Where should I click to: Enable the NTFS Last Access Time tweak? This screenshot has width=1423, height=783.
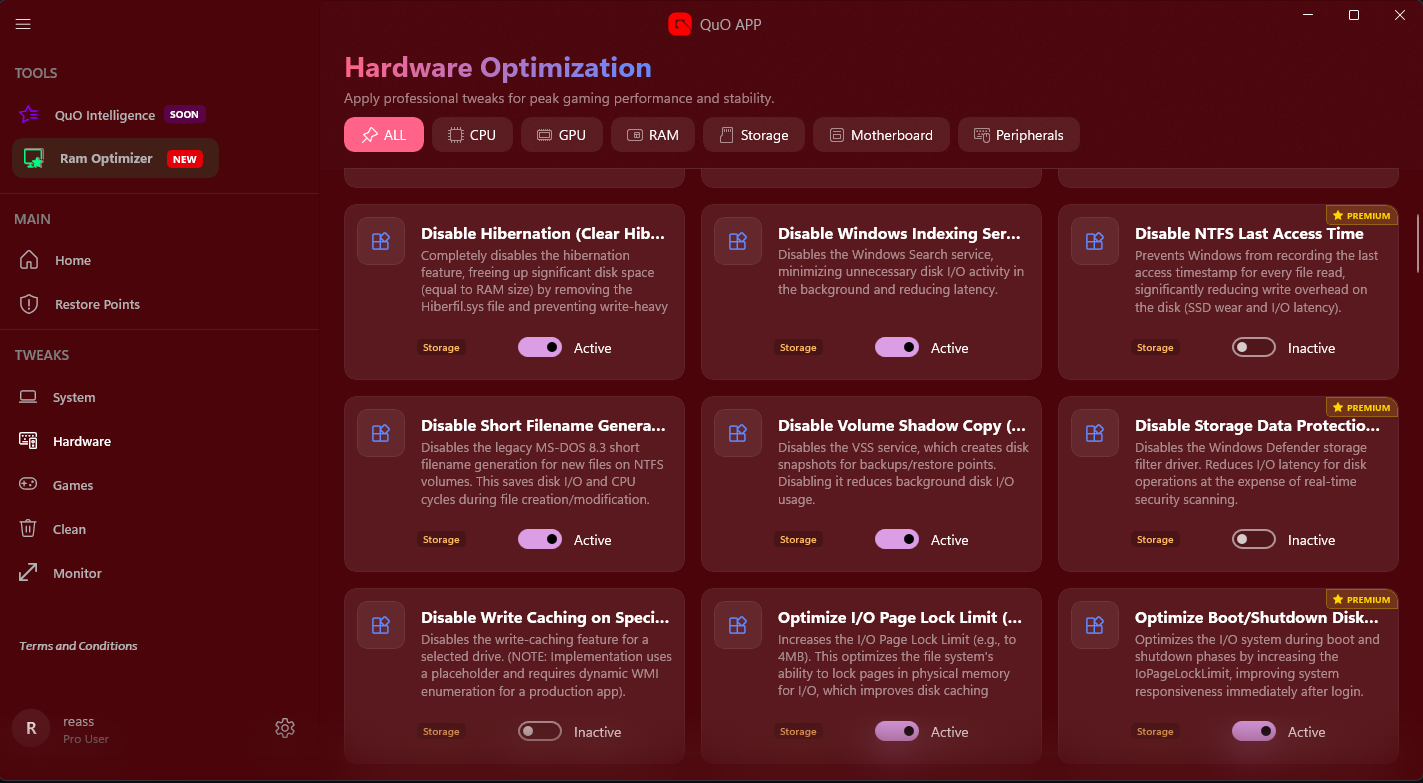[x=1254, y=347]
